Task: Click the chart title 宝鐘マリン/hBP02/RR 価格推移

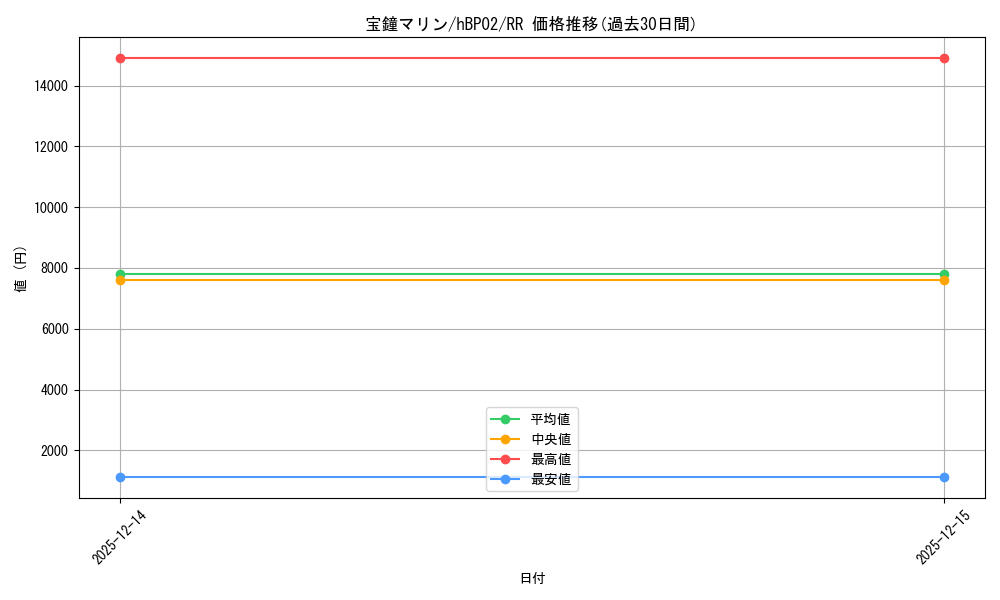Action: [x=531, y=25]
